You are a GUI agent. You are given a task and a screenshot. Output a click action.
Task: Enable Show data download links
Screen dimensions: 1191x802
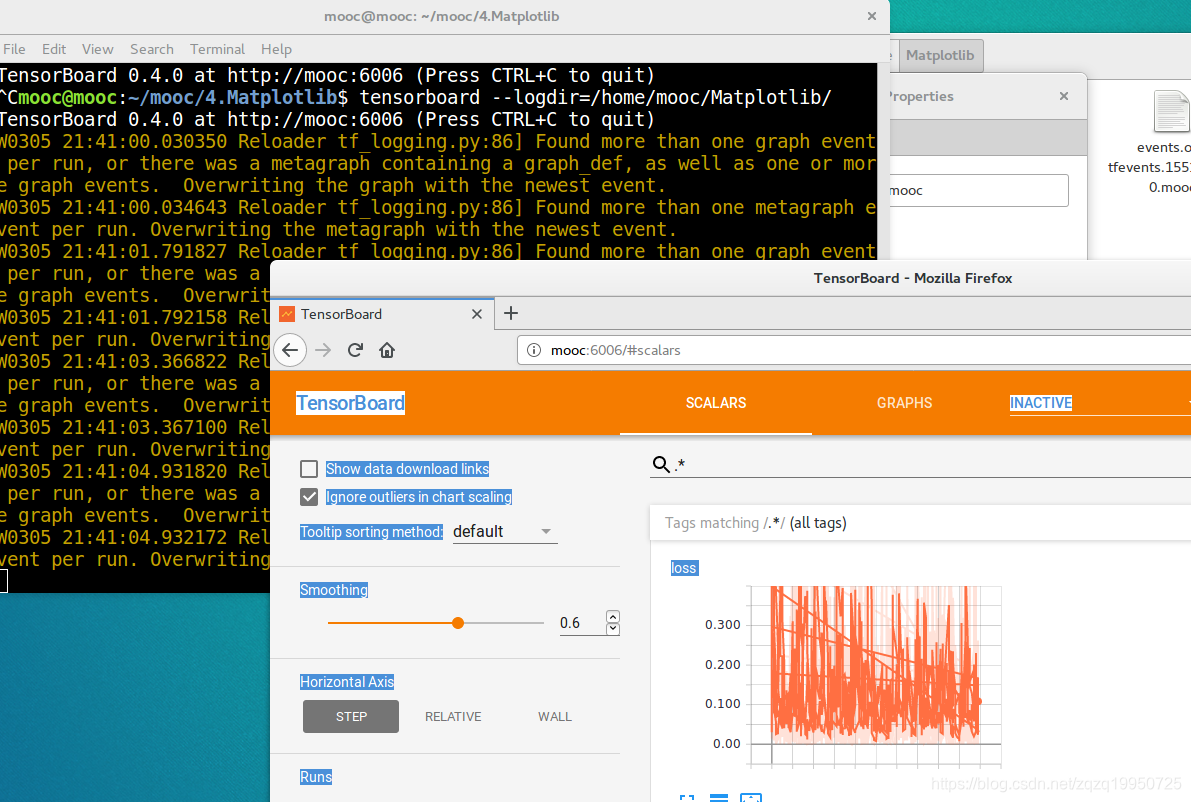309,468
